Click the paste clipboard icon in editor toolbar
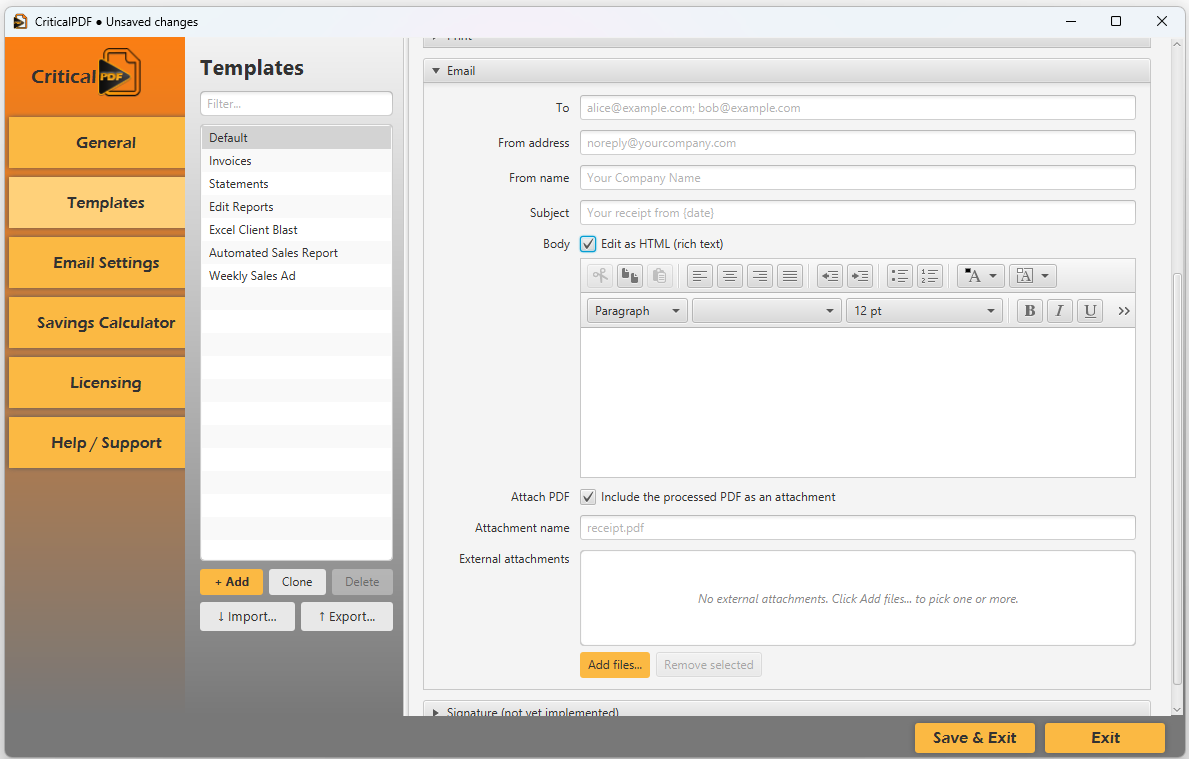Screen dimensions: 1189x759 (660, 276)
